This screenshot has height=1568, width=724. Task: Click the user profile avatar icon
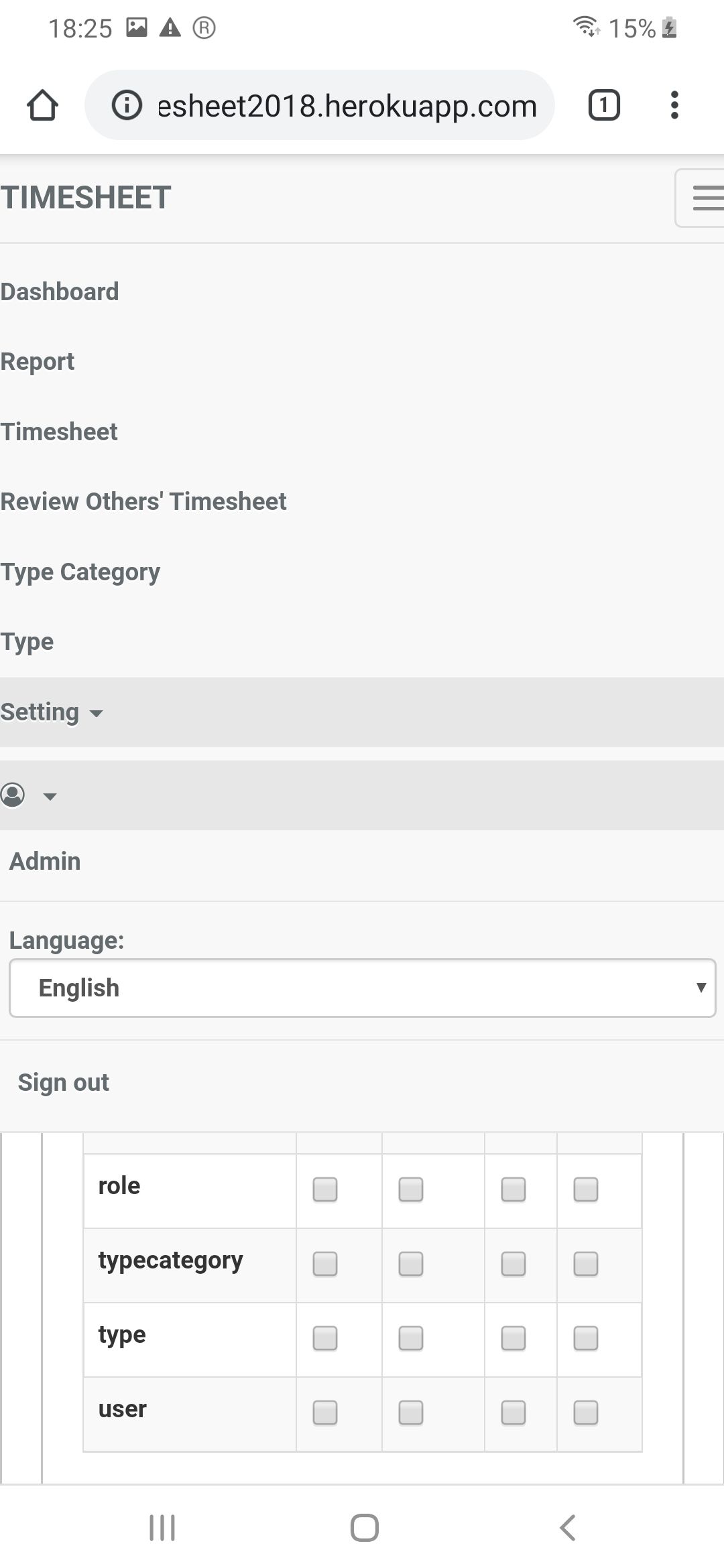pos(13,795)
